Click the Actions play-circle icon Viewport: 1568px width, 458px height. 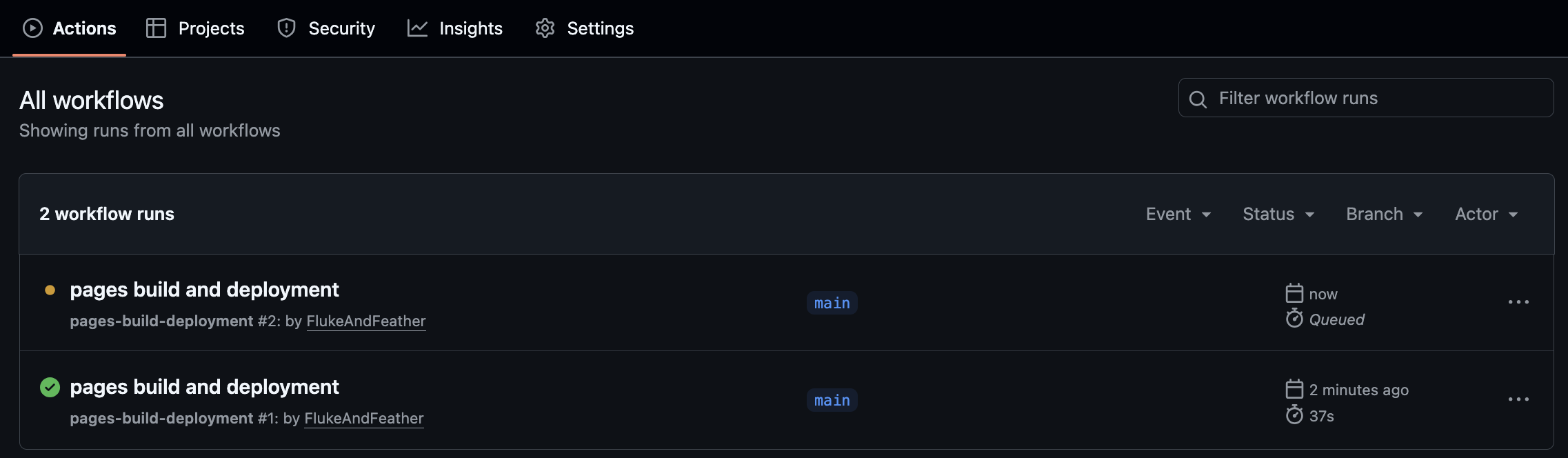click(32, 28)
